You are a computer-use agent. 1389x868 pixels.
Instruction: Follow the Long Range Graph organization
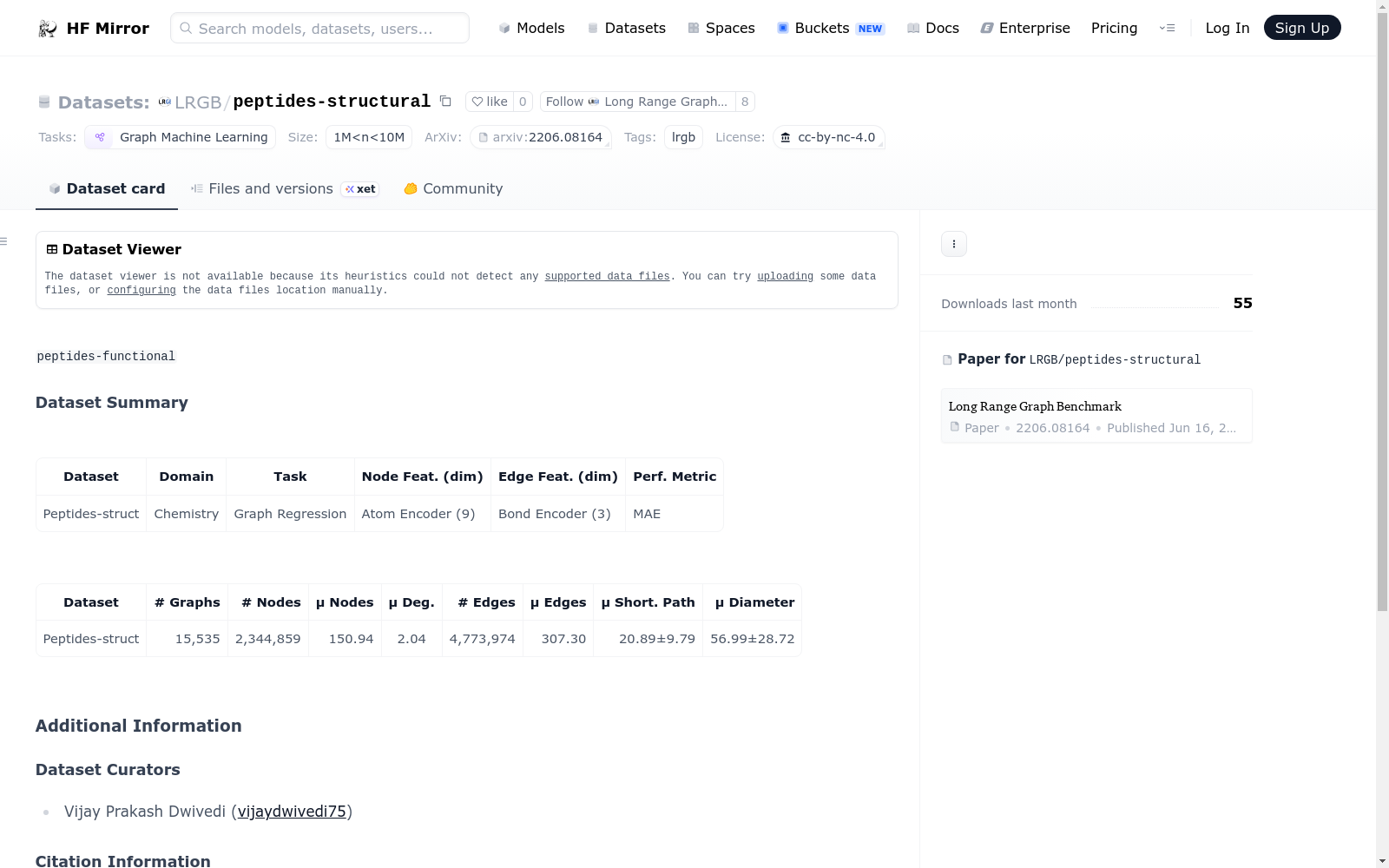pyautogui.click(x=637, y=102)
